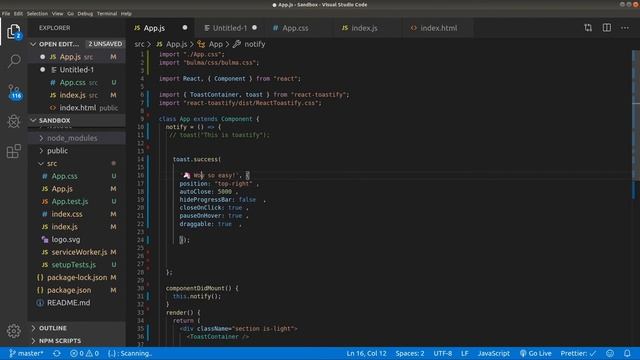Open the Manage gear in activity bar

point(13,331)
